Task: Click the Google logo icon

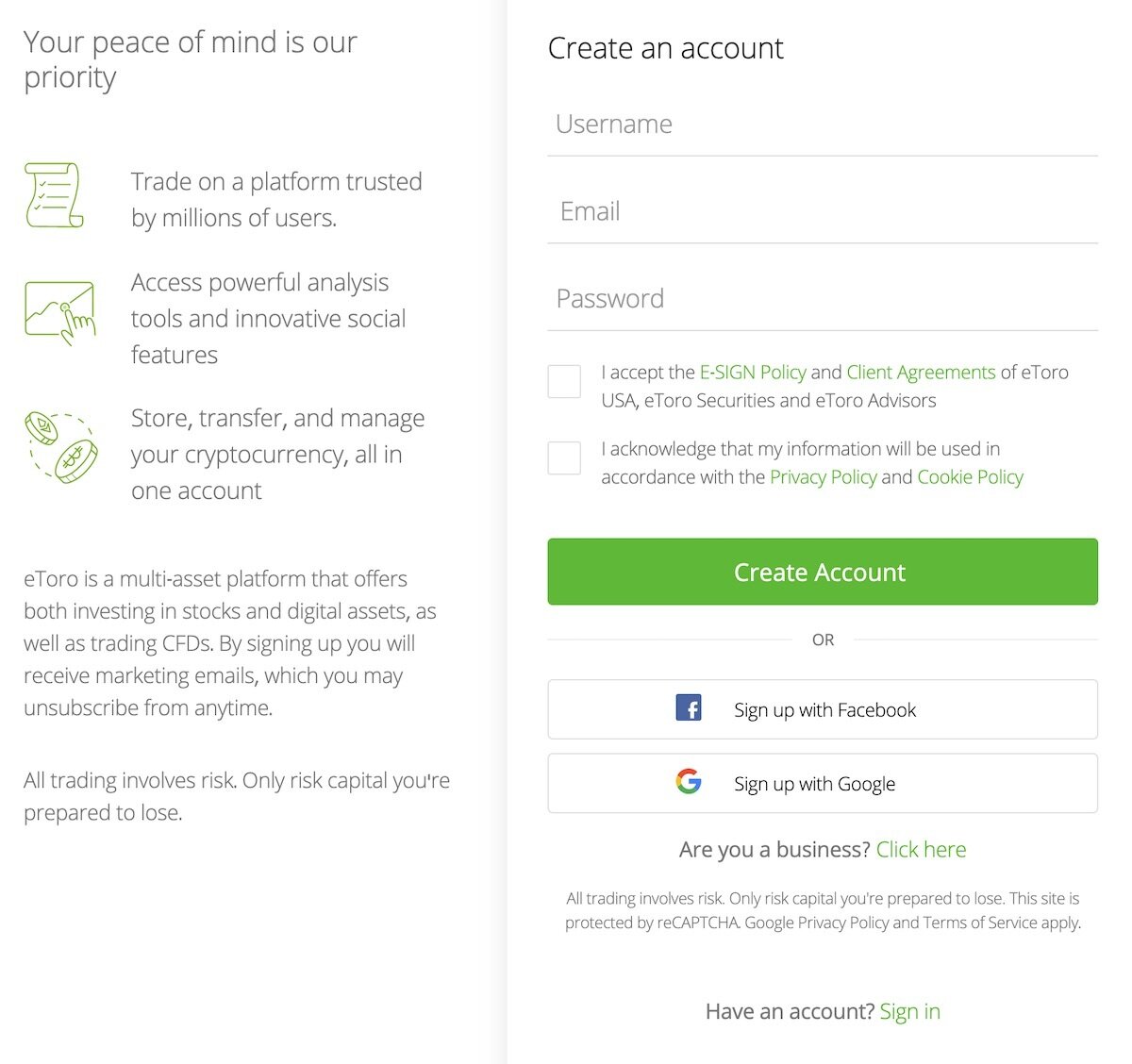Action: pos(690,782)
